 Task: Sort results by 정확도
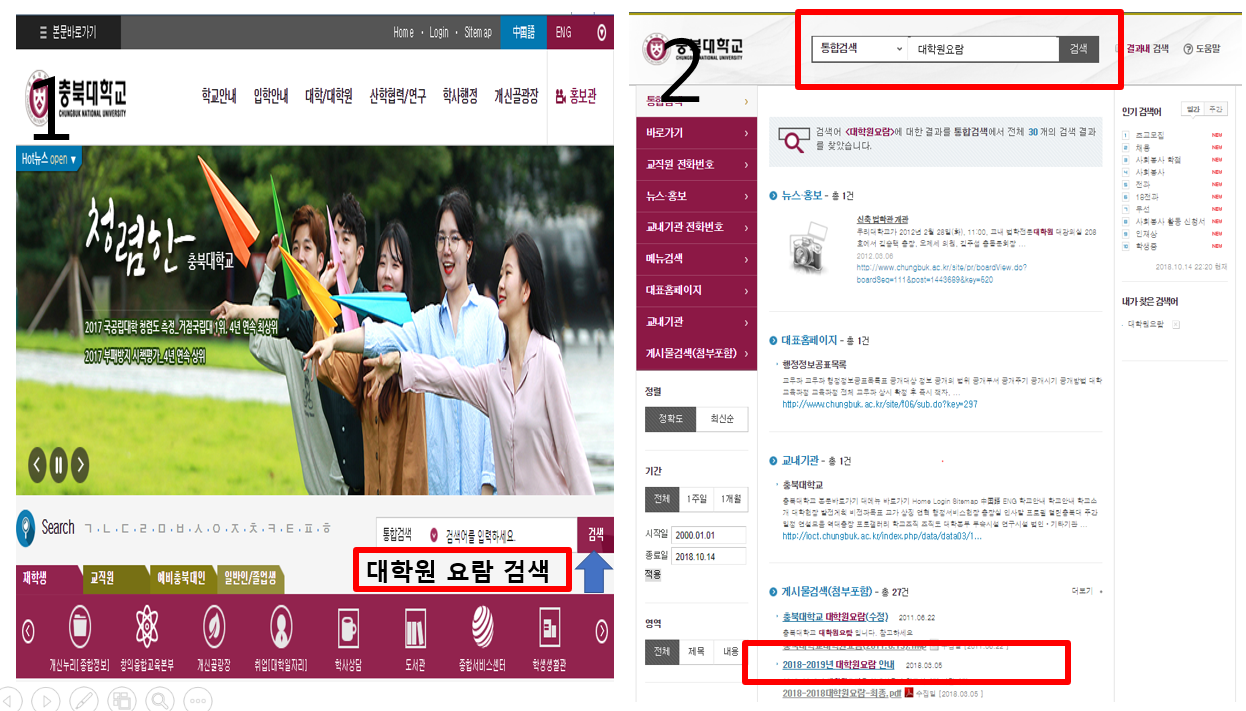tap(670, 419)
